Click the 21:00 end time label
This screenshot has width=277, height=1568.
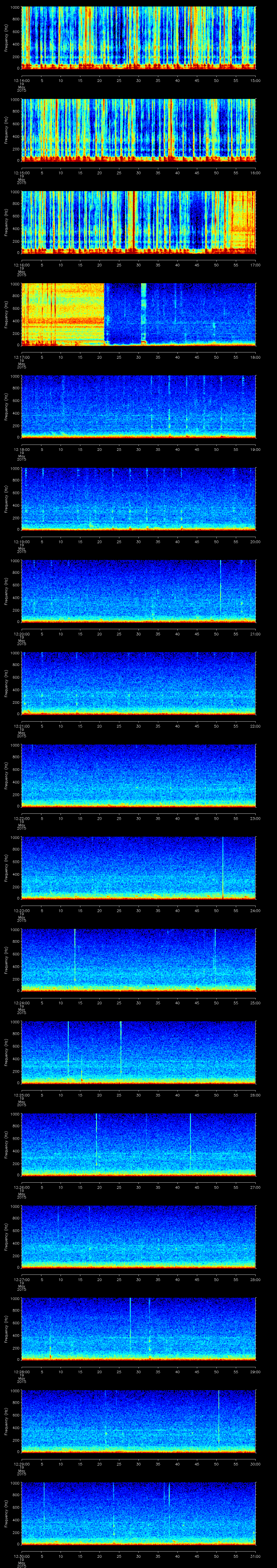coord(256,634)
